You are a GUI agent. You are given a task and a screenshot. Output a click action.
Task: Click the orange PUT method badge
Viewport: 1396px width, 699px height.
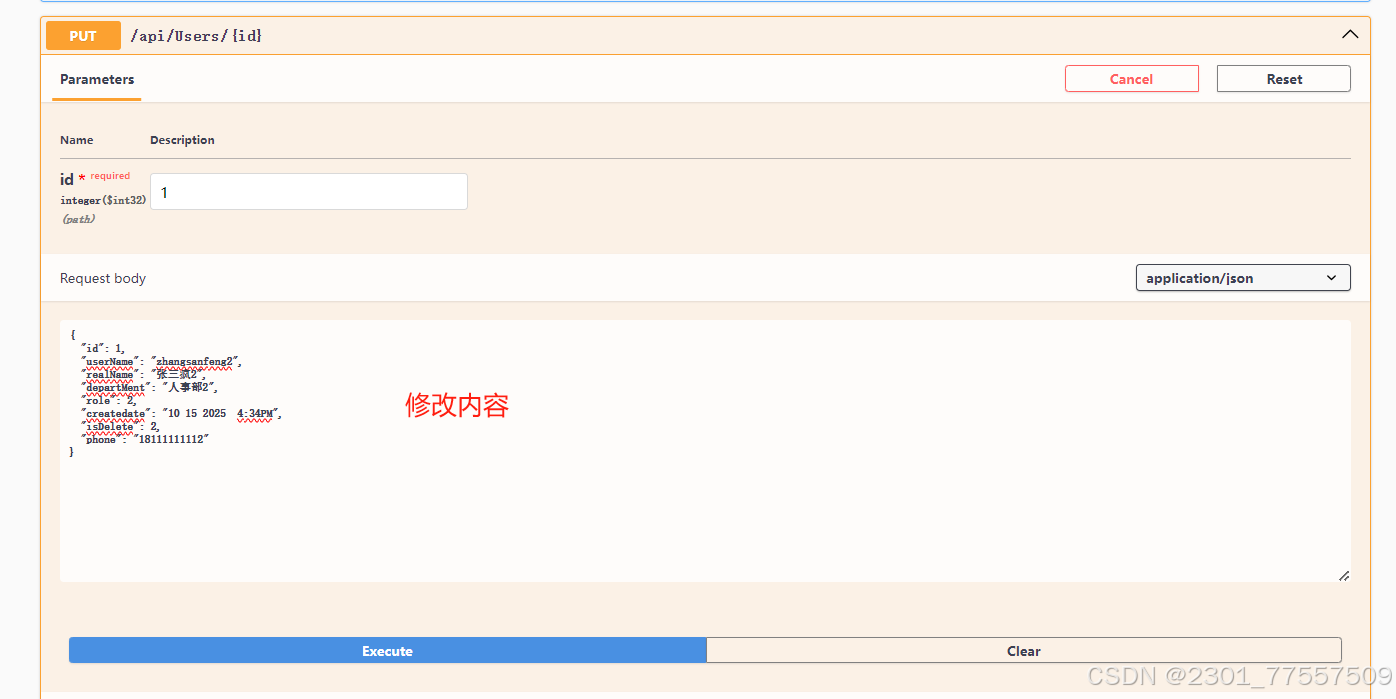pos(83,35)
